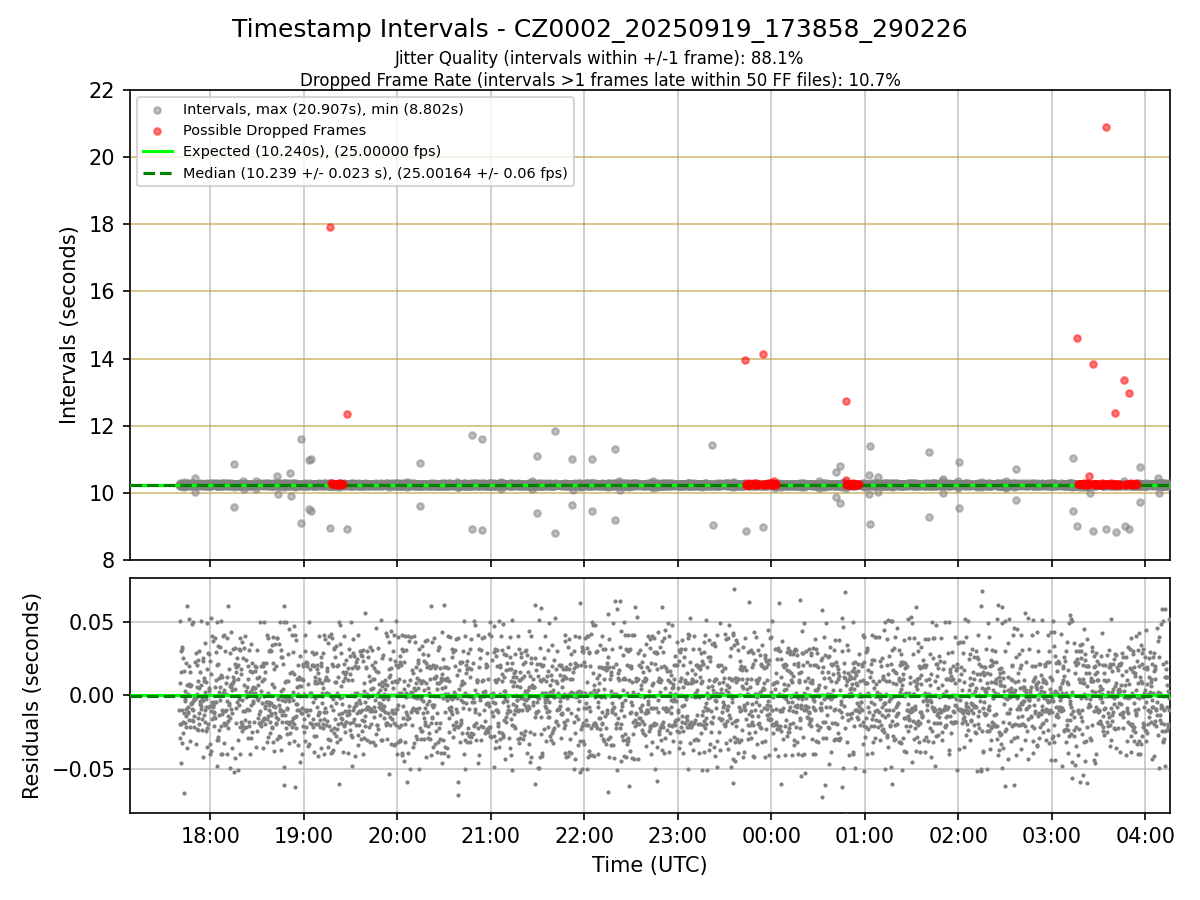The width and height of the screenshot is (1200, 900).
Task: Click x-axis tick label '18:00'
Action: pyautogui.click(x=210, y=836)
